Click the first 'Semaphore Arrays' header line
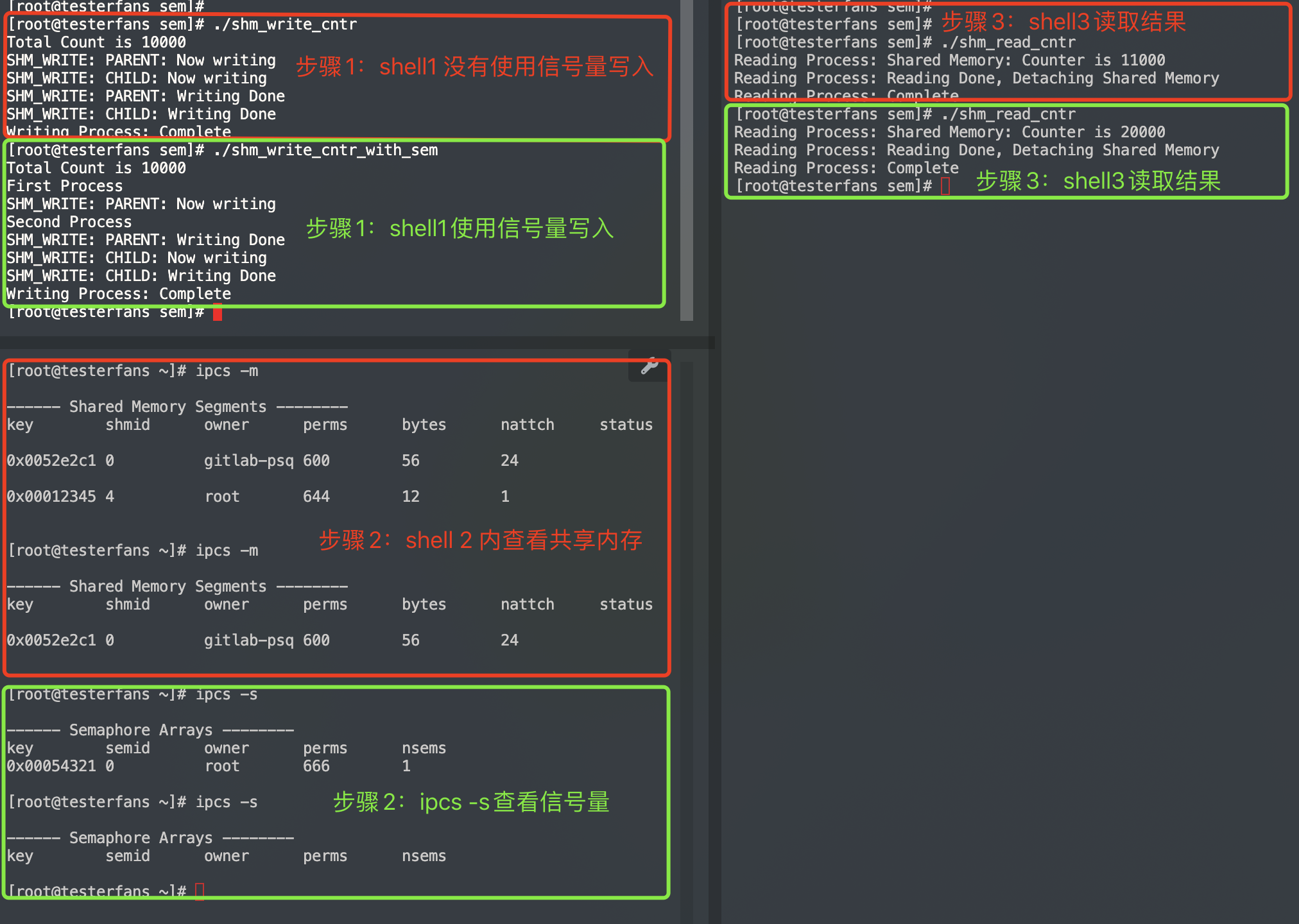Viewport: 1299px width, 924px height. click(150, 730)
